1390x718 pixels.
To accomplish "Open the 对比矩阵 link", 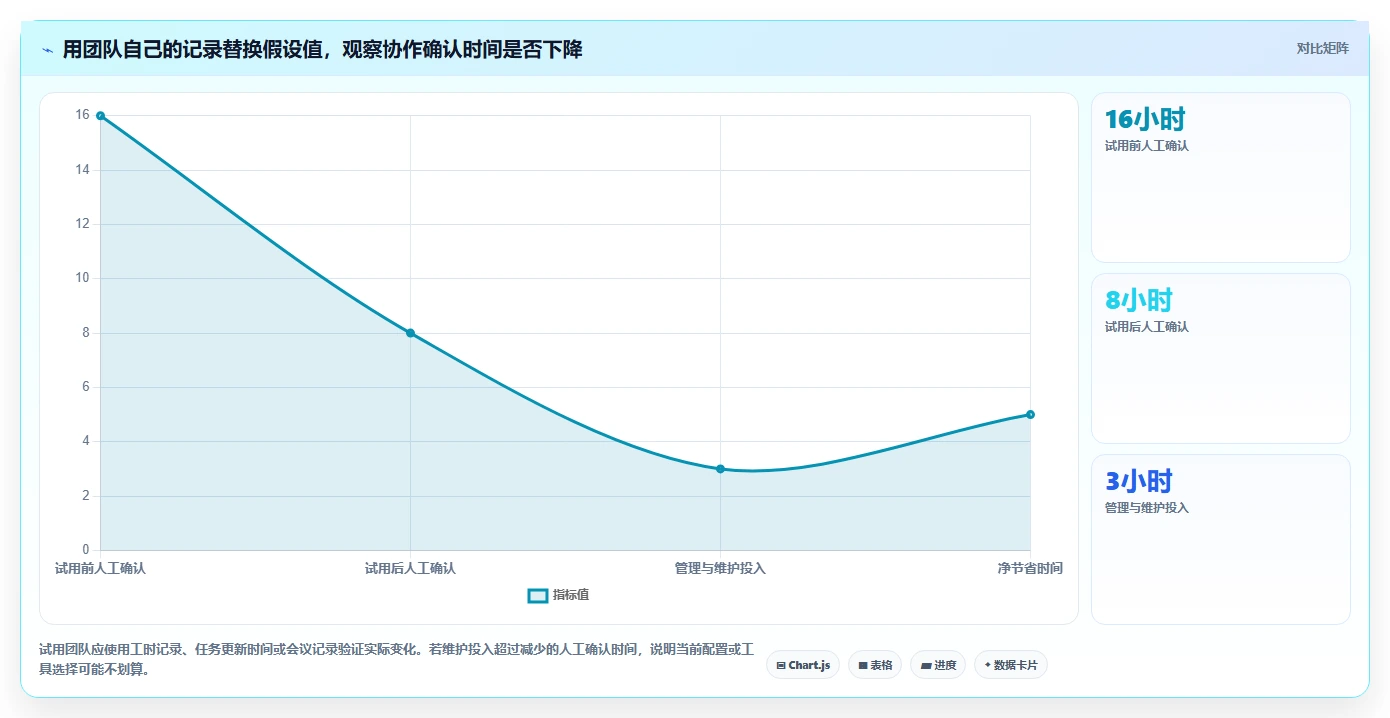I will (x=1323, y=48).
